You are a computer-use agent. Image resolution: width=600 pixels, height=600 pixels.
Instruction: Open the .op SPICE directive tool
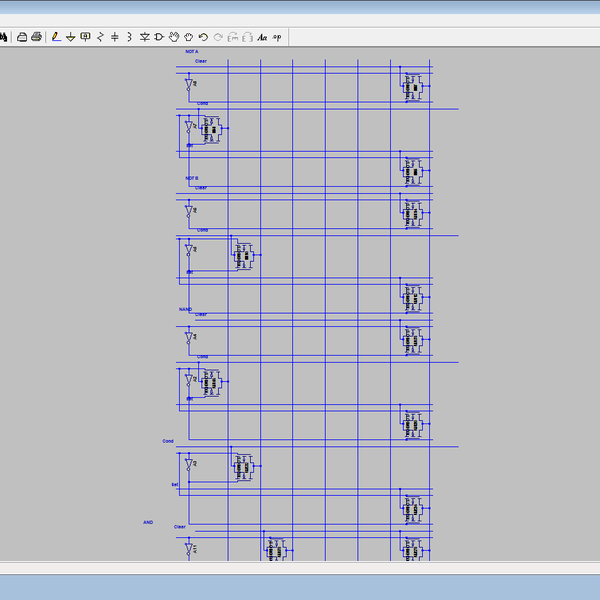click(277, 37)
